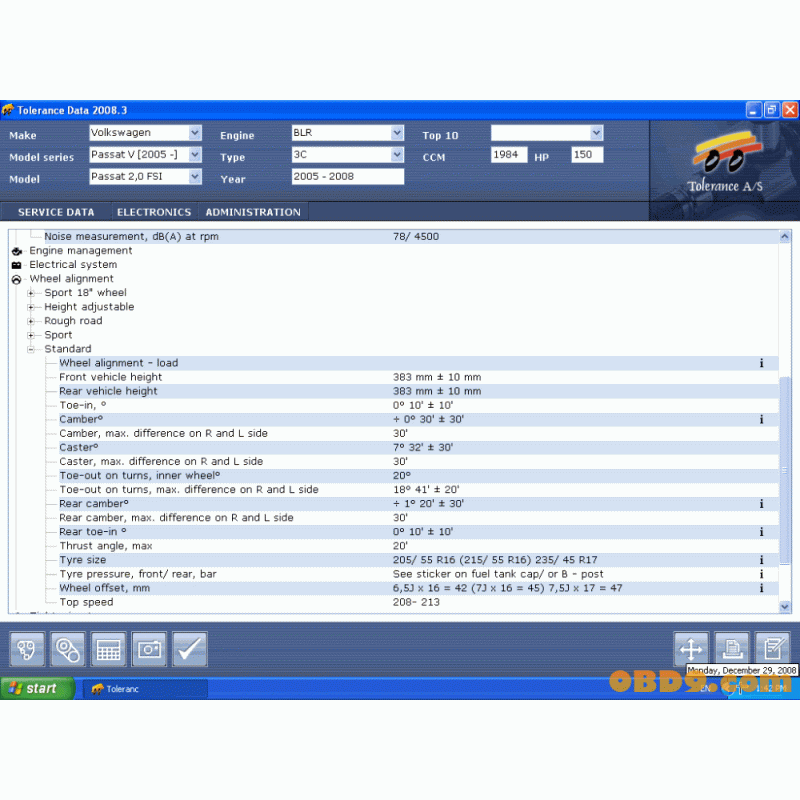This screenshot has width=800, height=800.
Task: Click the Wheel alignment steering icon
Action: pyautogui.click(x=17, y=279)
